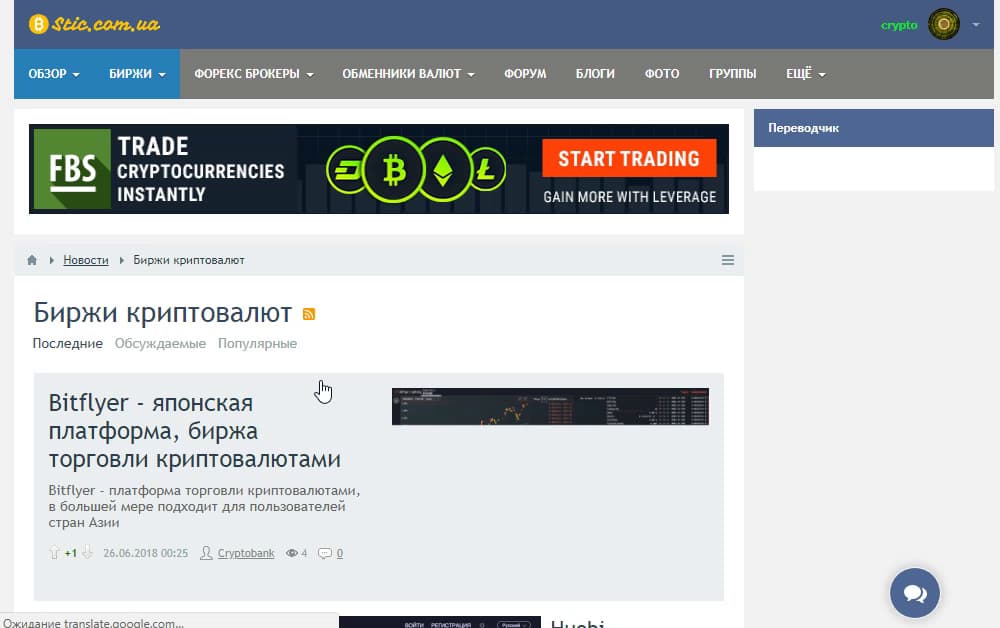This screenshot has width=1000, height=628.
Task: Open the ГРУППЫ section
Action: pos(732,74)
